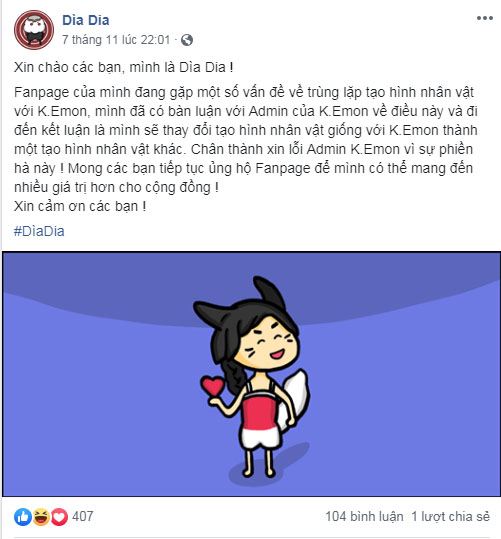Click the black fox ears on the character
Viewport: 501px width, 539px height.
[241, 300]
